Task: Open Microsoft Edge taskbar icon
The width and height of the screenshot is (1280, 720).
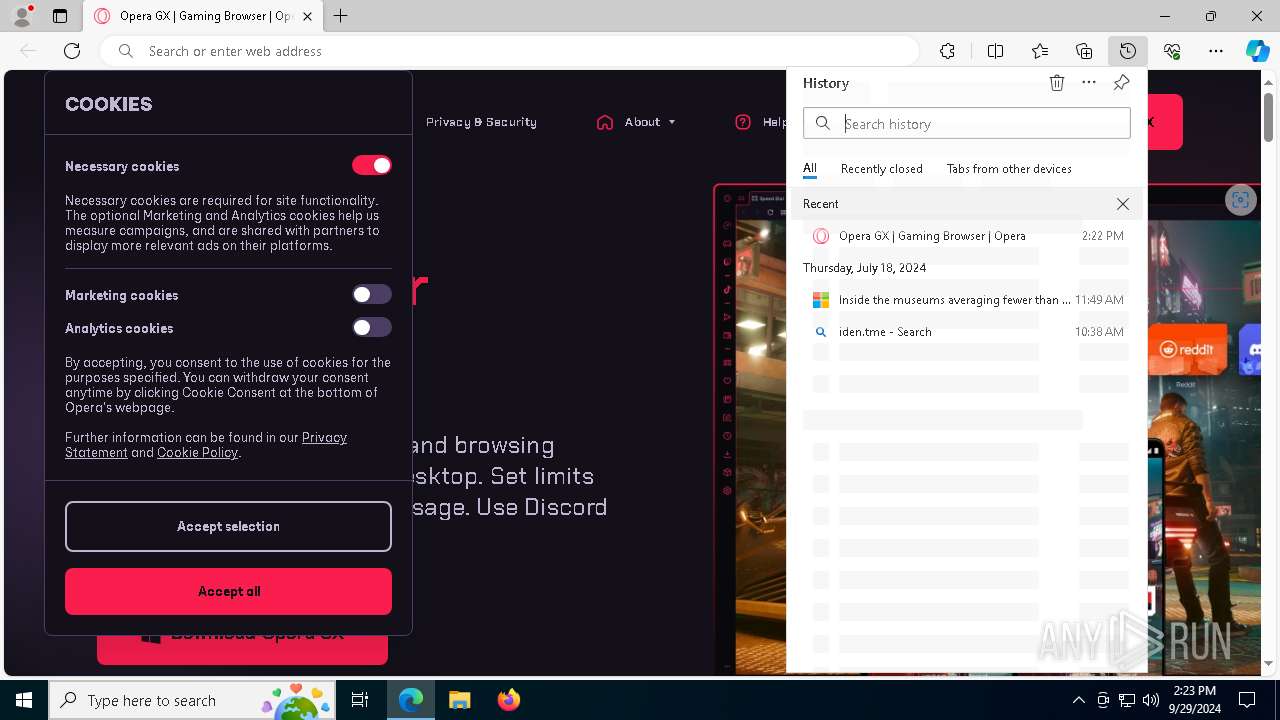Action: tap(411, 700)
